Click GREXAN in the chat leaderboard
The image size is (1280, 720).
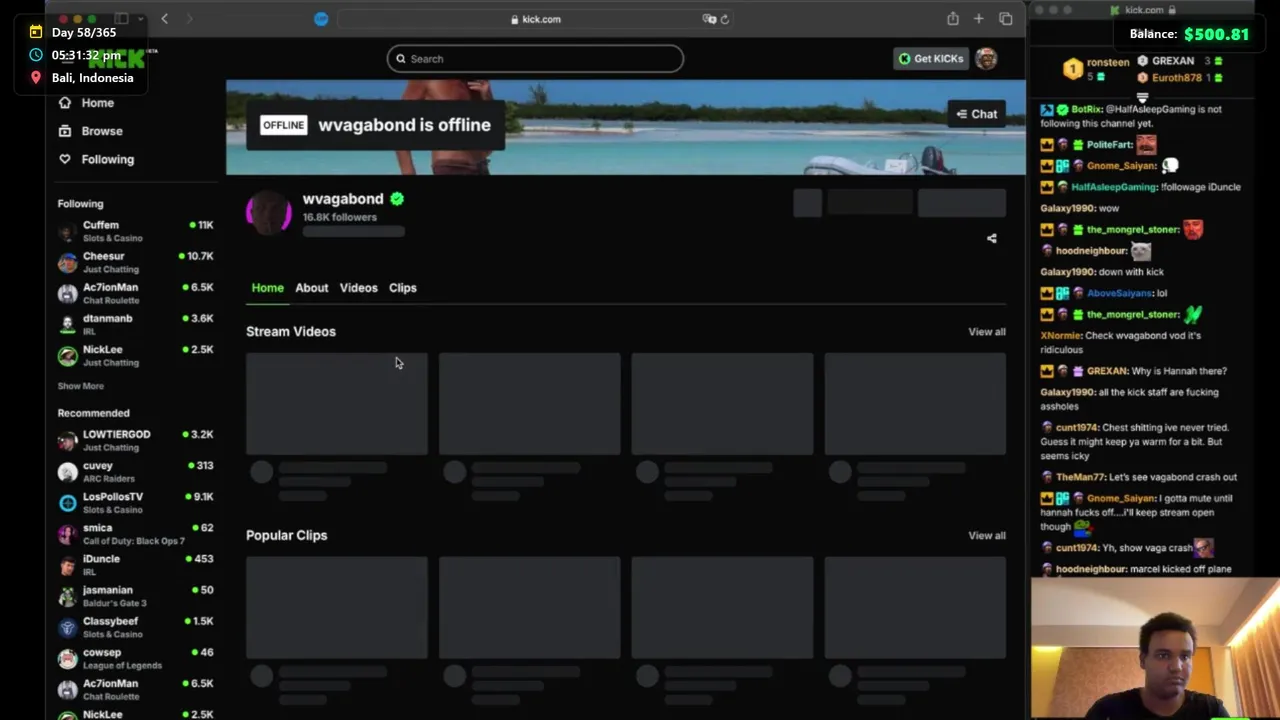point(1173,61)
